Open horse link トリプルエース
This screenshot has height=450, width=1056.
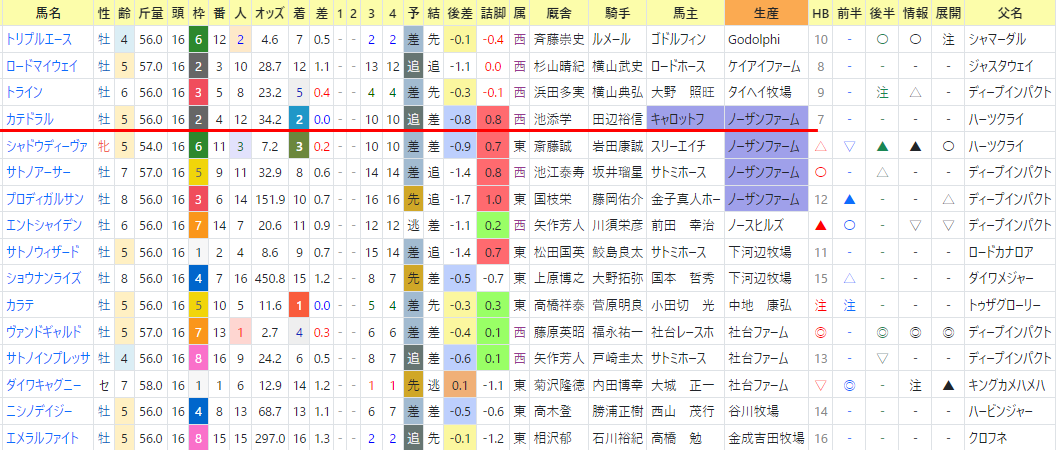[x=38, y=40]
